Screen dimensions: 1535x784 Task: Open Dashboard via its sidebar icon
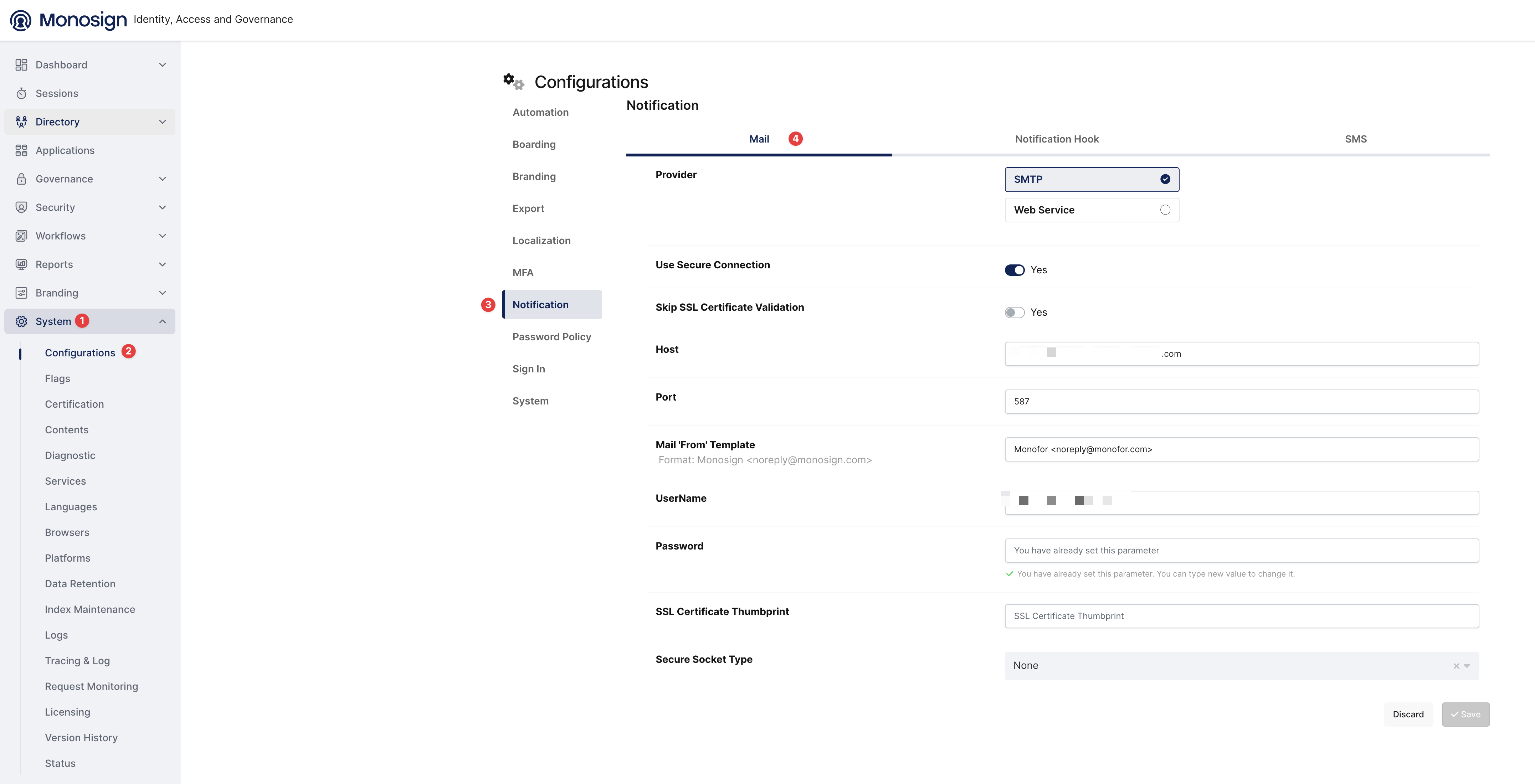tap(21, 65)
